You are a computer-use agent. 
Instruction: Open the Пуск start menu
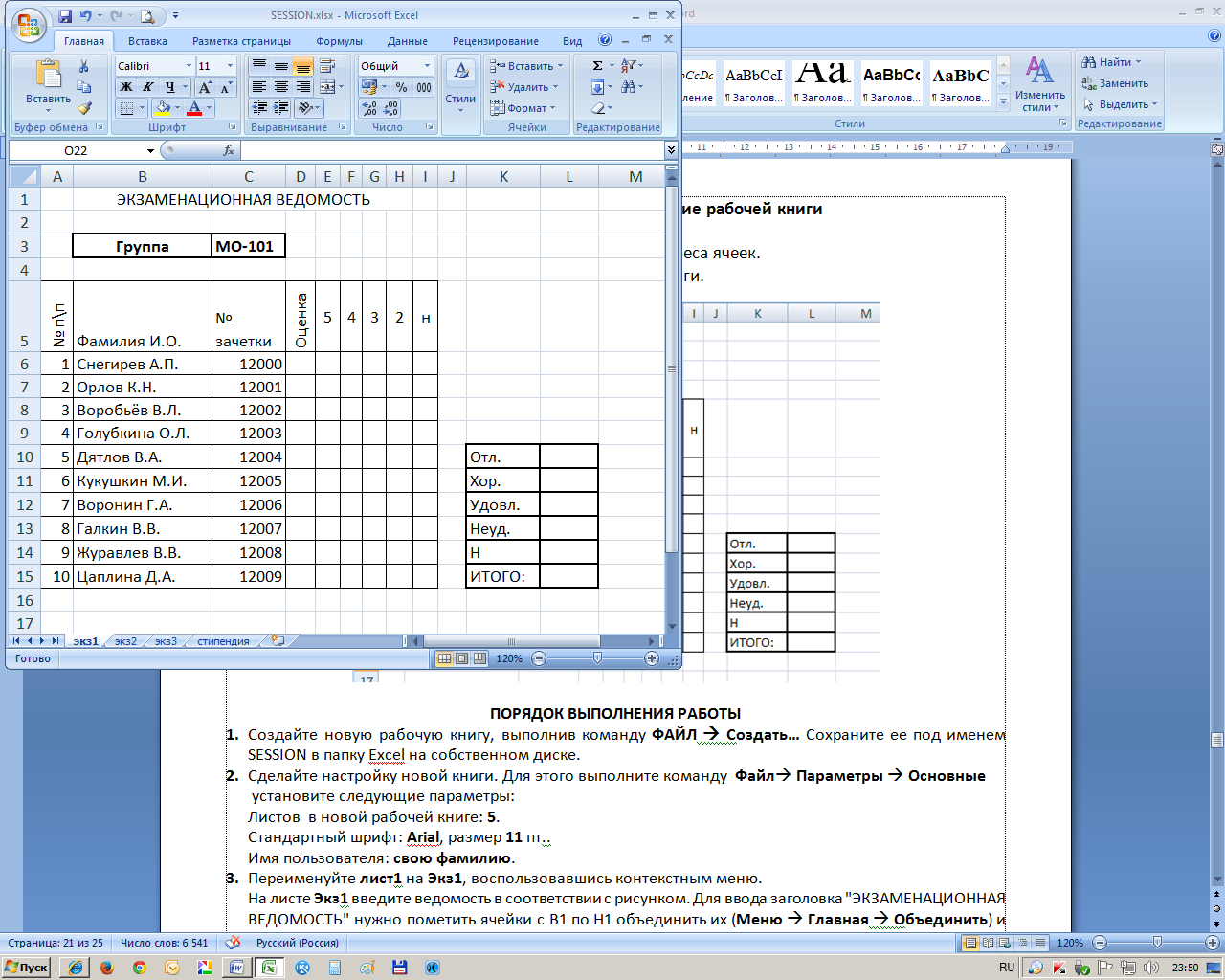coord(27,968)
